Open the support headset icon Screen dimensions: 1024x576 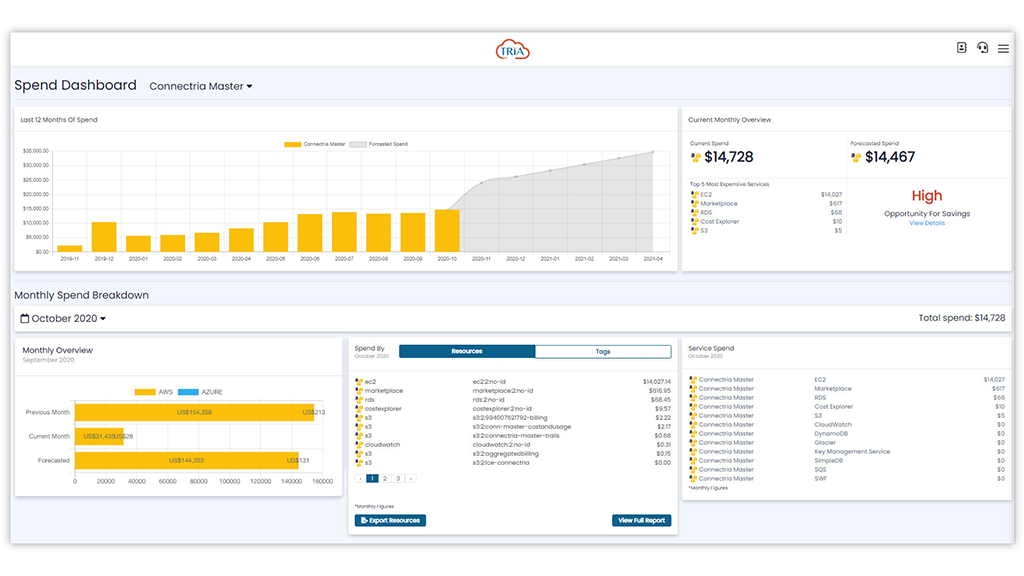(x=982, y=48)
